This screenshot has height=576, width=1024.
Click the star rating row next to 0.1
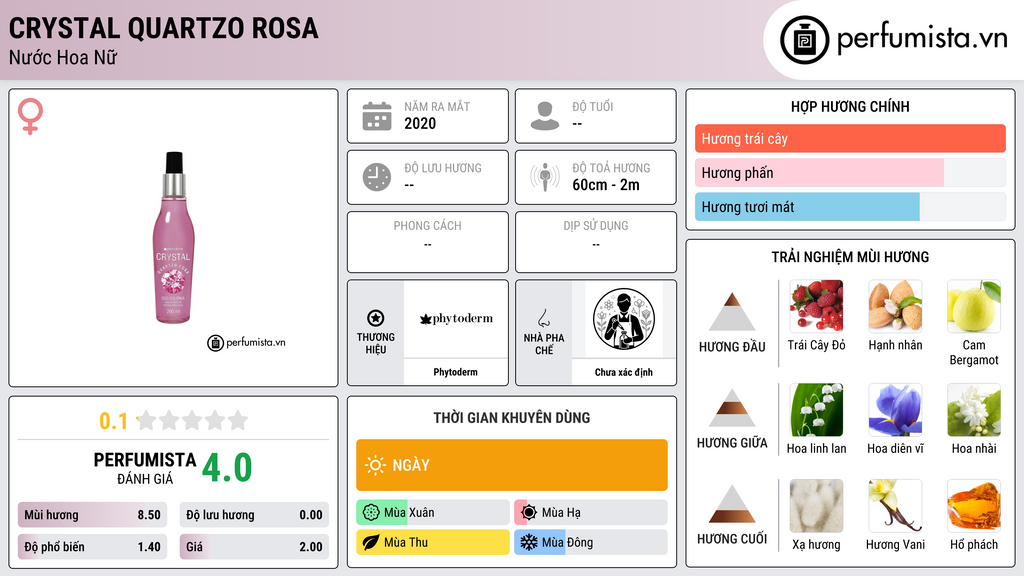192,420
